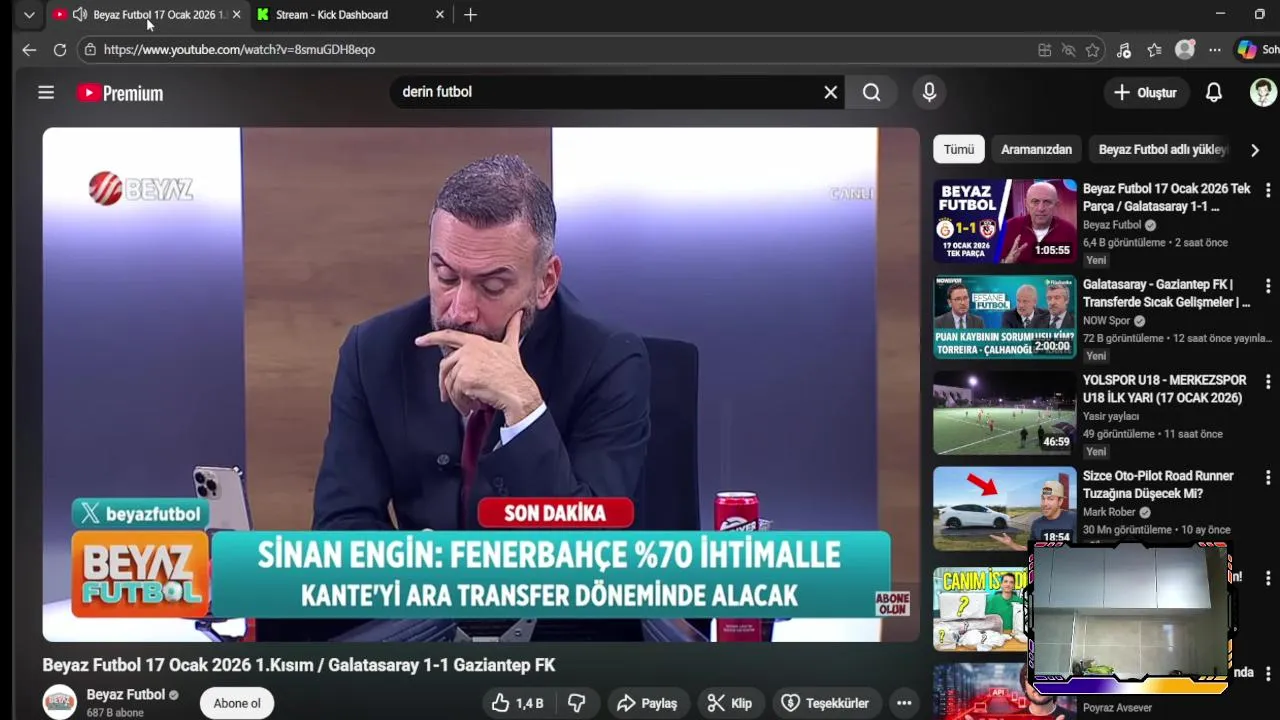The image size is (1280, 720).
Task: Open options for Sizce Oto-Pilot Road Runner video
Action: (x=1268, y=478)
